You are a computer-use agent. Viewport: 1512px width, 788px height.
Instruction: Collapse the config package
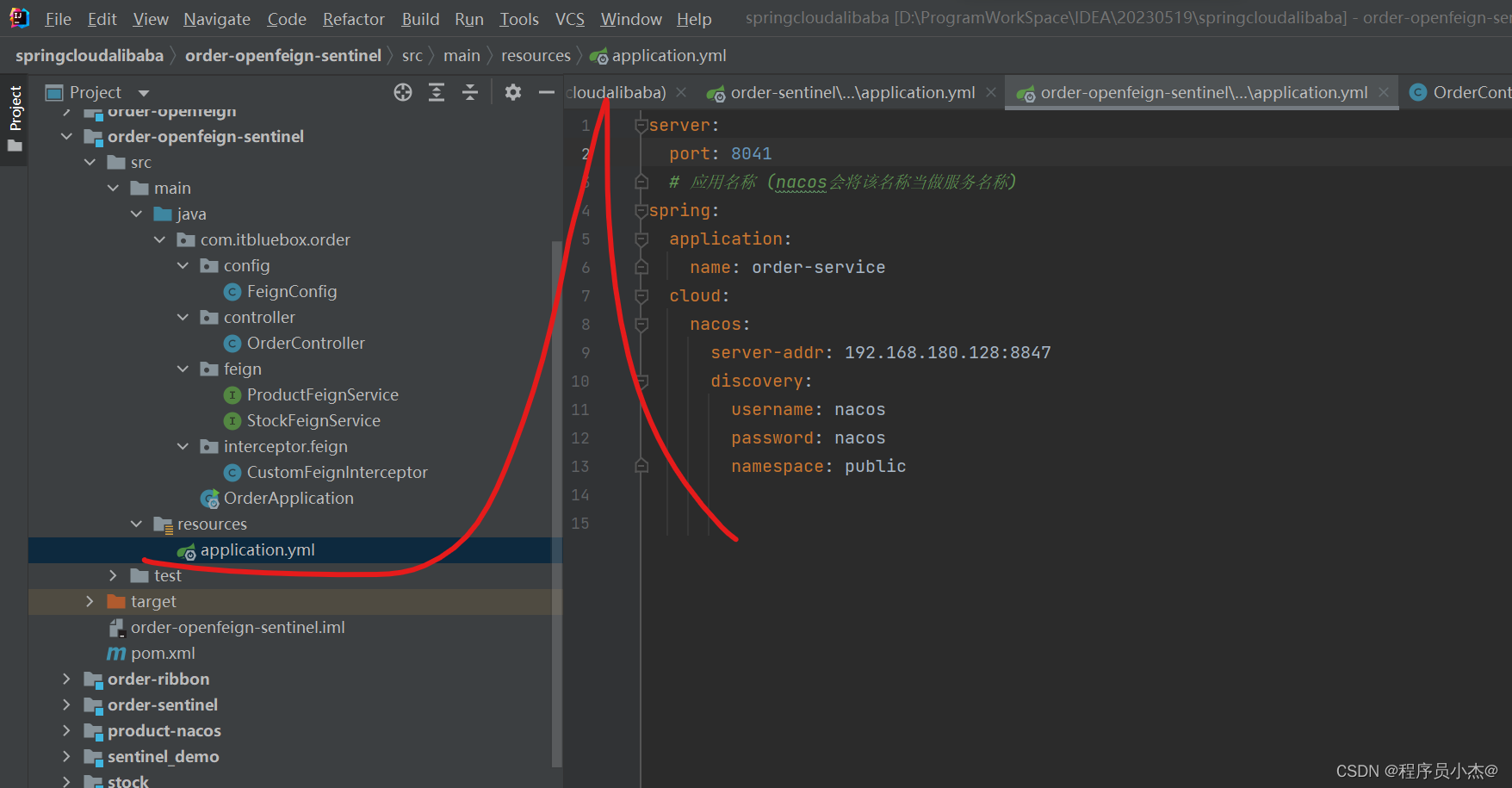(x=183, y=265)
